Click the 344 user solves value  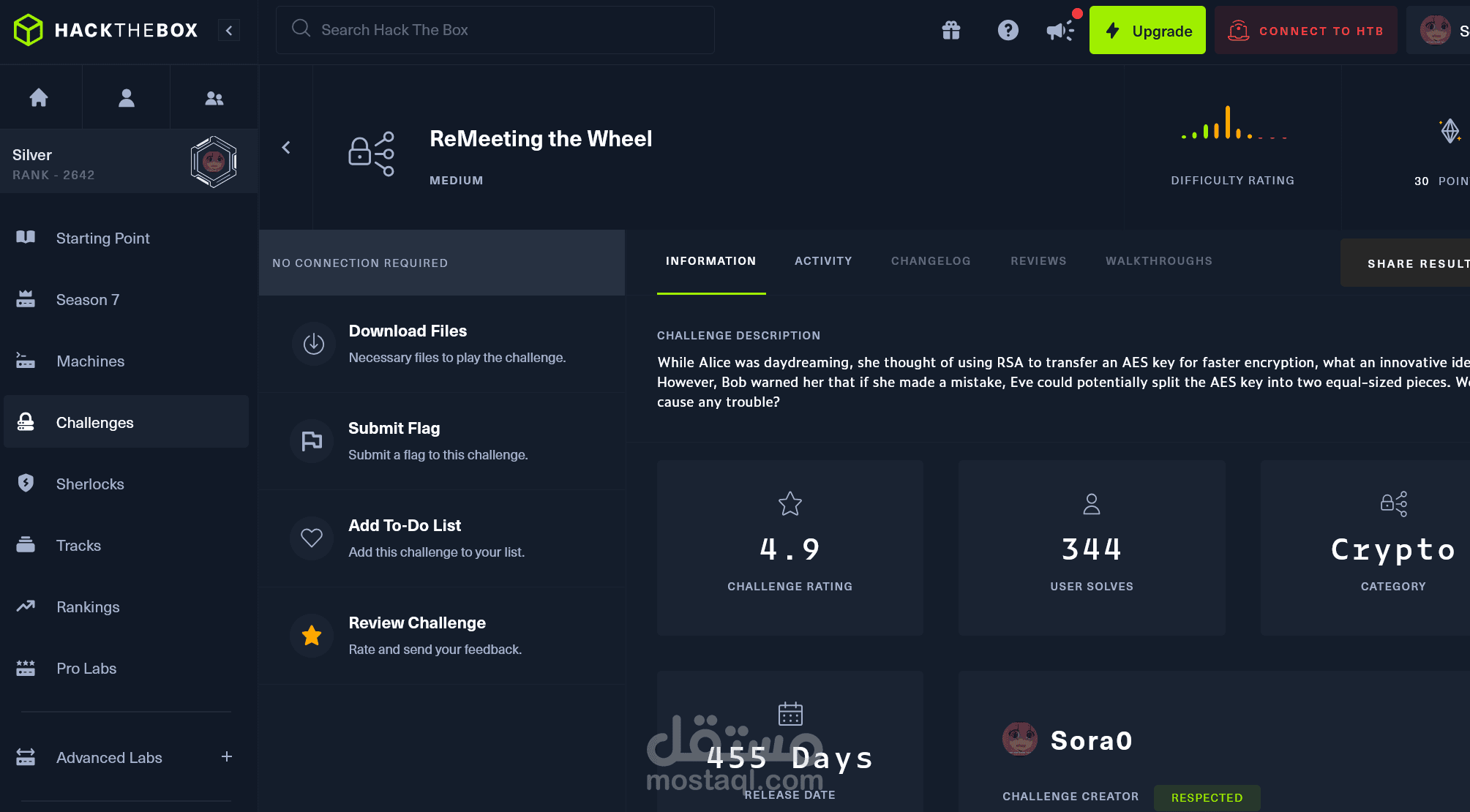pyautogui.click(x=1092, y=549)
